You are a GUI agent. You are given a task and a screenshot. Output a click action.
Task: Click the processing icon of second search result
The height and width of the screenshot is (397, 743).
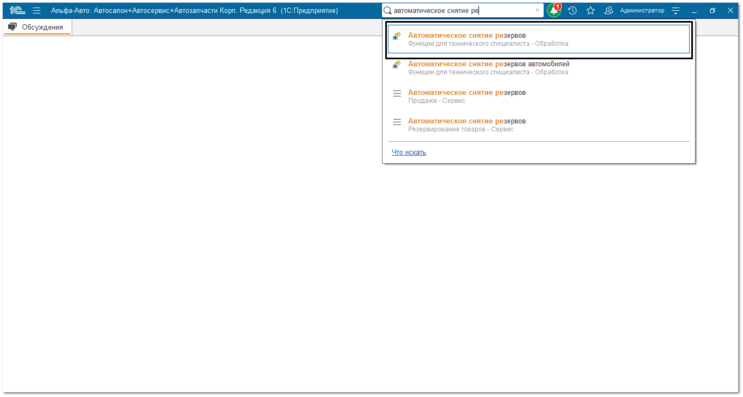pyautogui.click(x=397, y=65)
